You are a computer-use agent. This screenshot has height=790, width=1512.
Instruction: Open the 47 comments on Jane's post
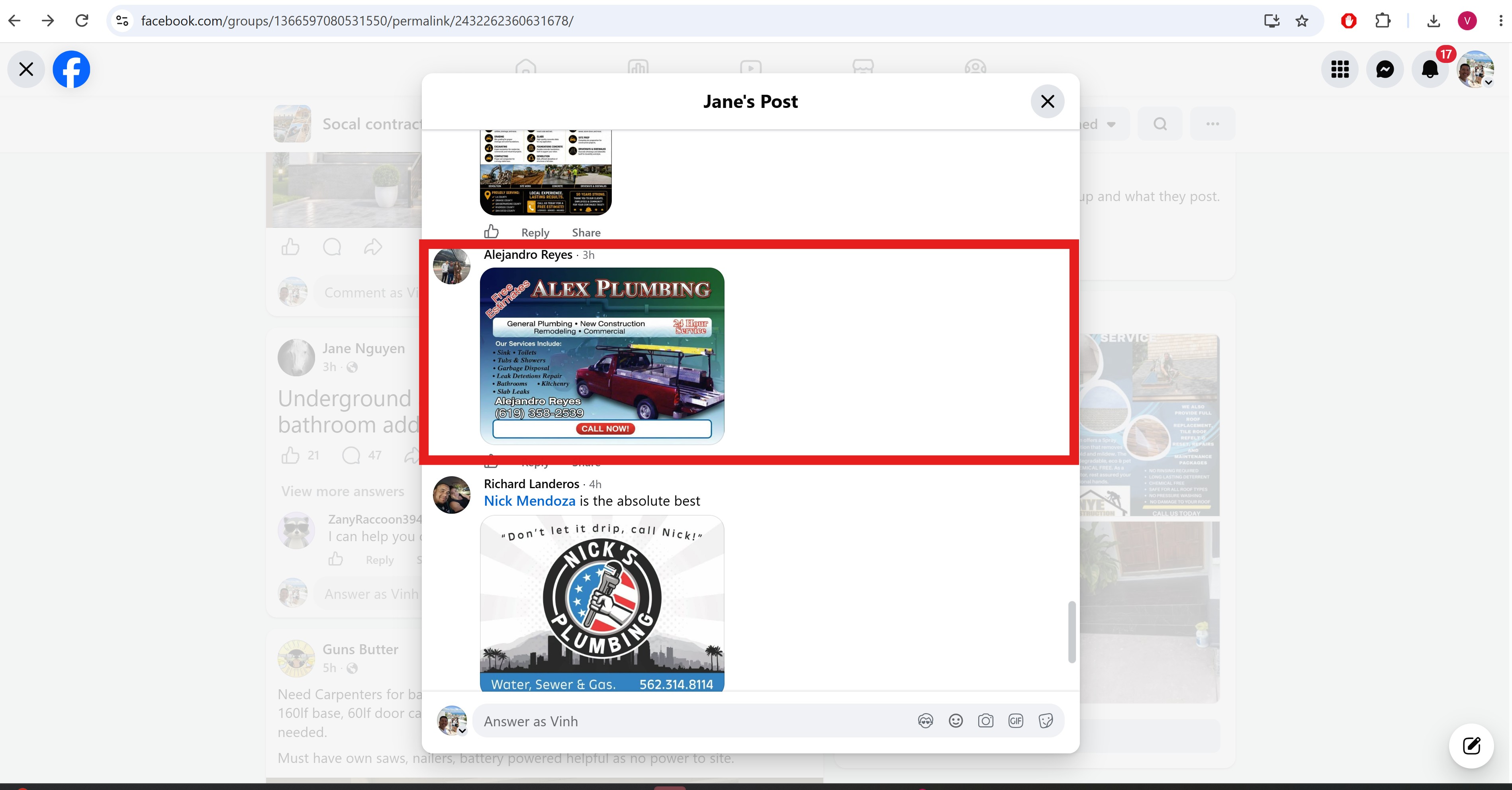pyautogui.click(x=362, y=455)
